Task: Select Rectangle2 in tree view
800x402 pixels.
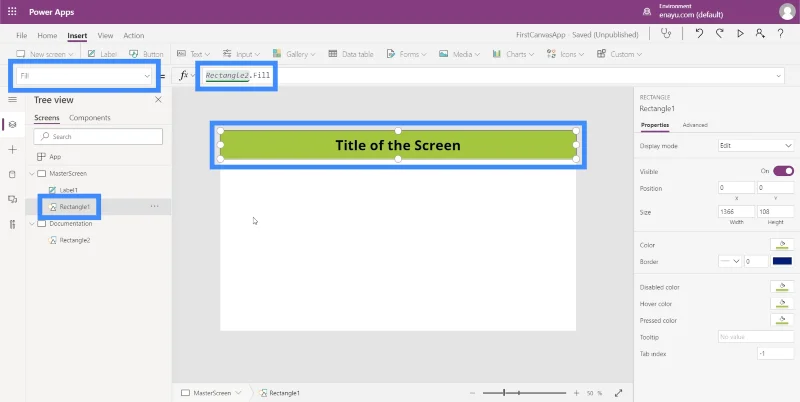Action: (74, 240)
